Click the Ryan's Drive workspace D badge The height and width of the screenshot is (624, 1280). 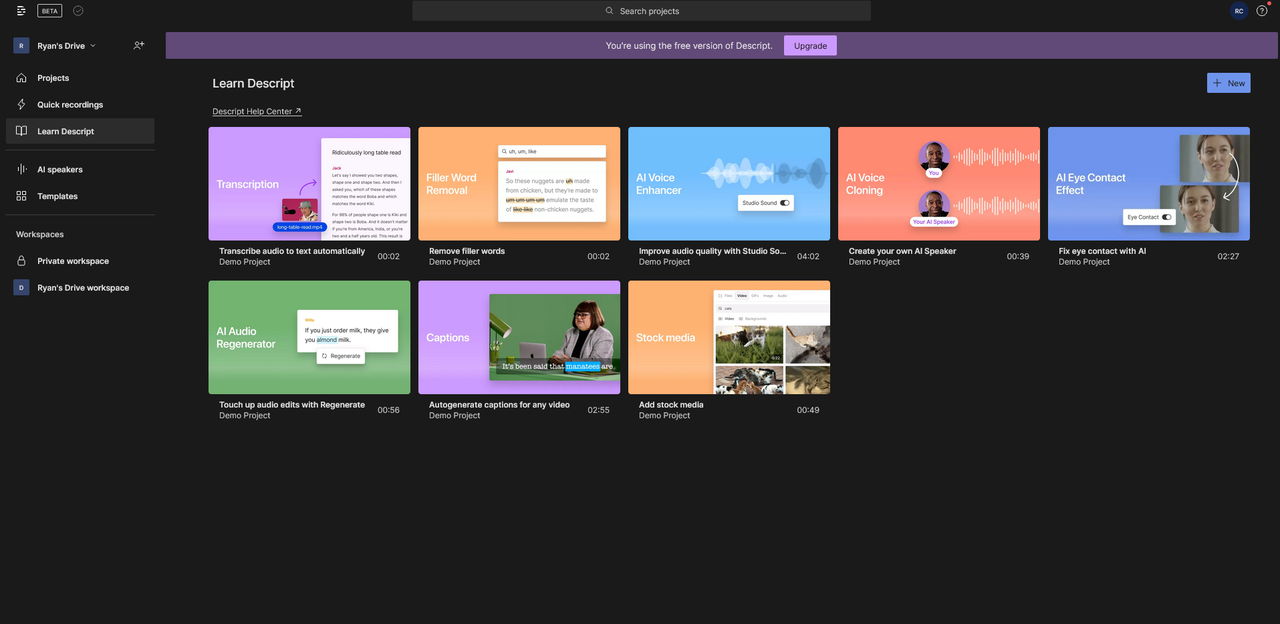21,288
